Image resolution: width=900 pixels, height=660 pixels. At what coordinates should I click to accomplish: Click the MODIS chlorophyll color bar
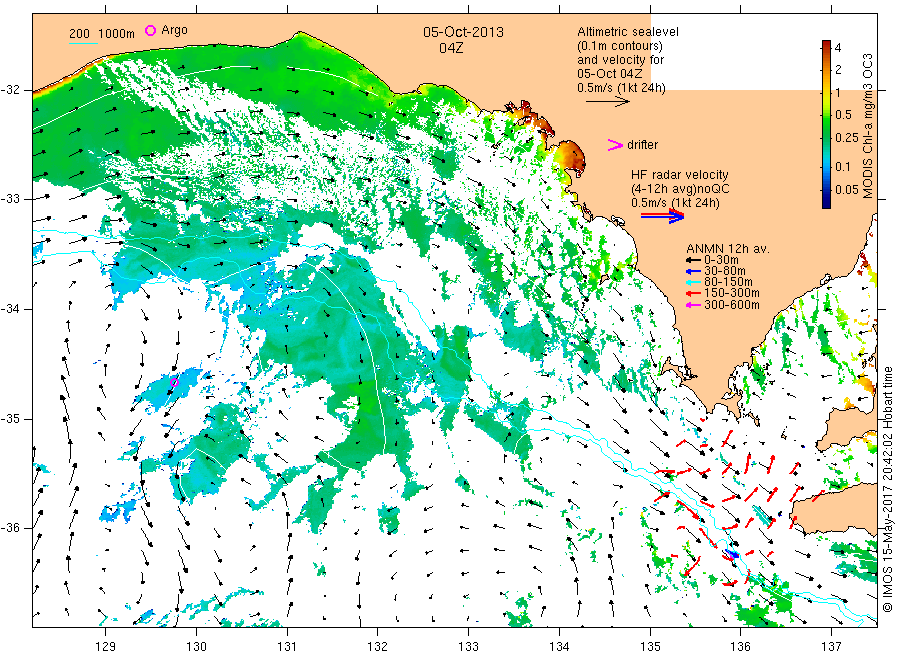point(826,124)
